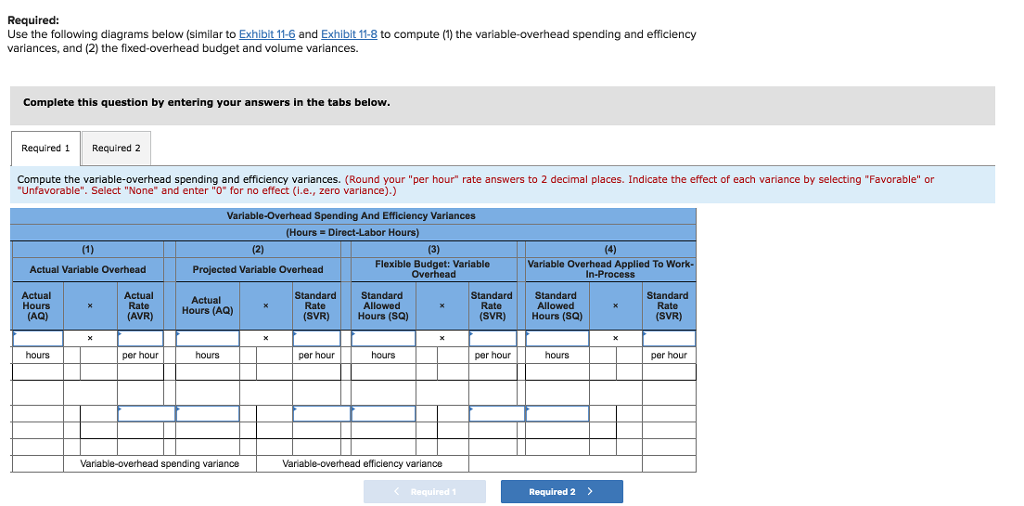Image resolution: width=1024 pixels, height=506 pixels.
Task: Click the blue Required 2 next button
Action: tap(562, 492)
